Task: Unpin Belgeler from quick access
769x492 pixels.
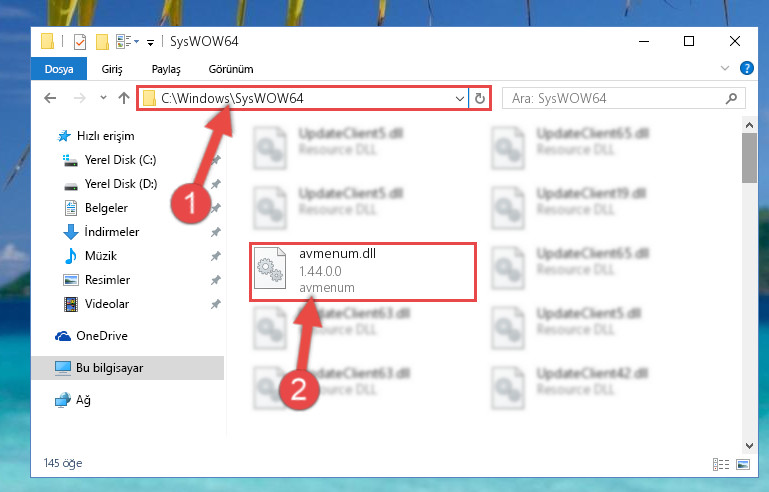Action: pos(215,208)
